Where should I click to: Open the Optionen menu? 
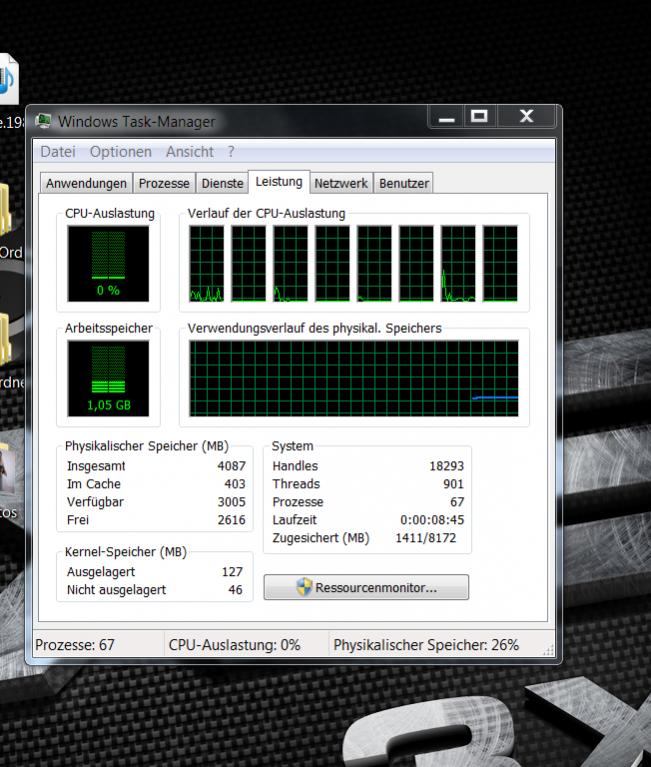[x=120, y=152]
